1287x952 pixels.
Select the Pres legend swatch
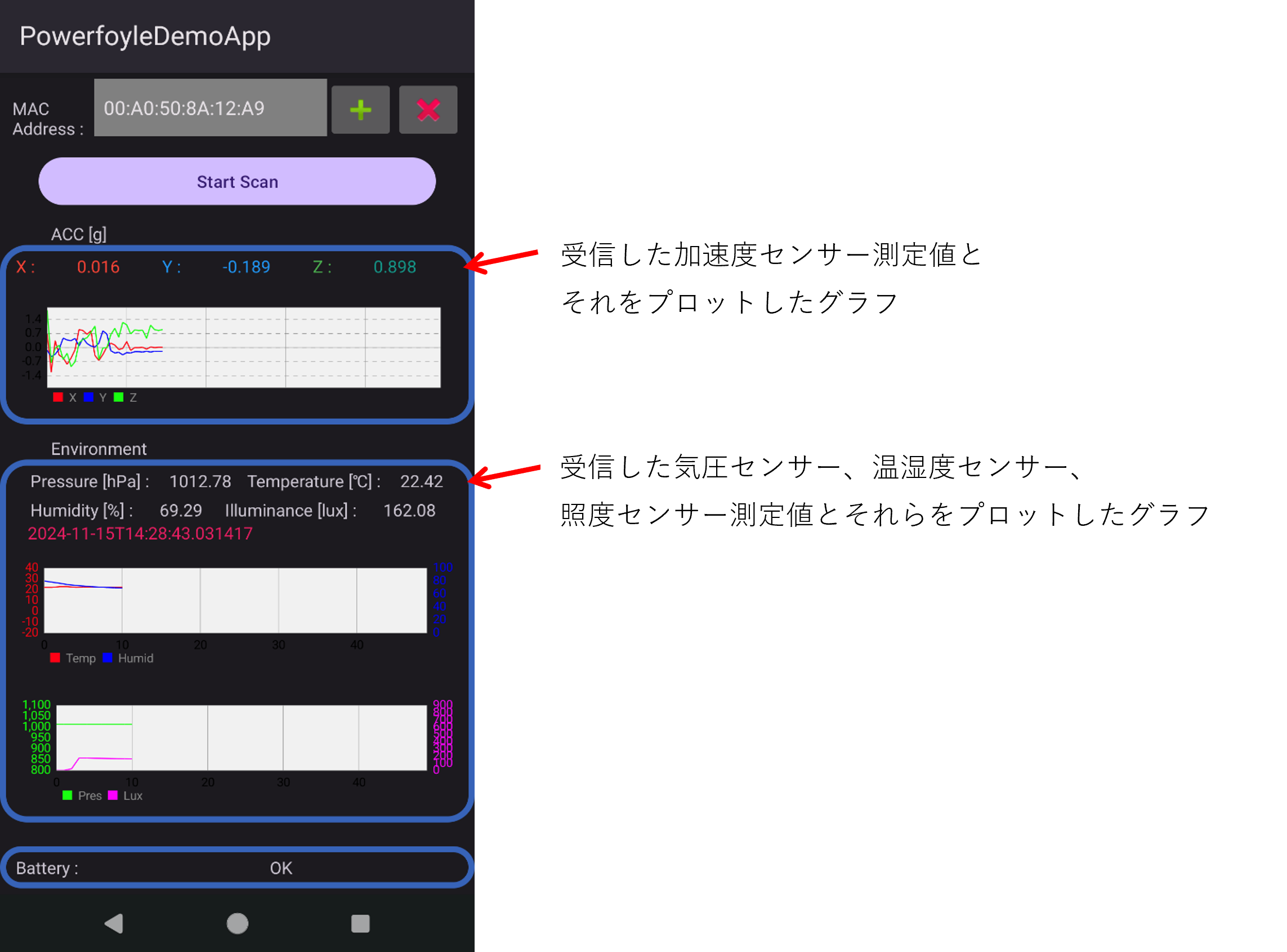coord(67,795)
